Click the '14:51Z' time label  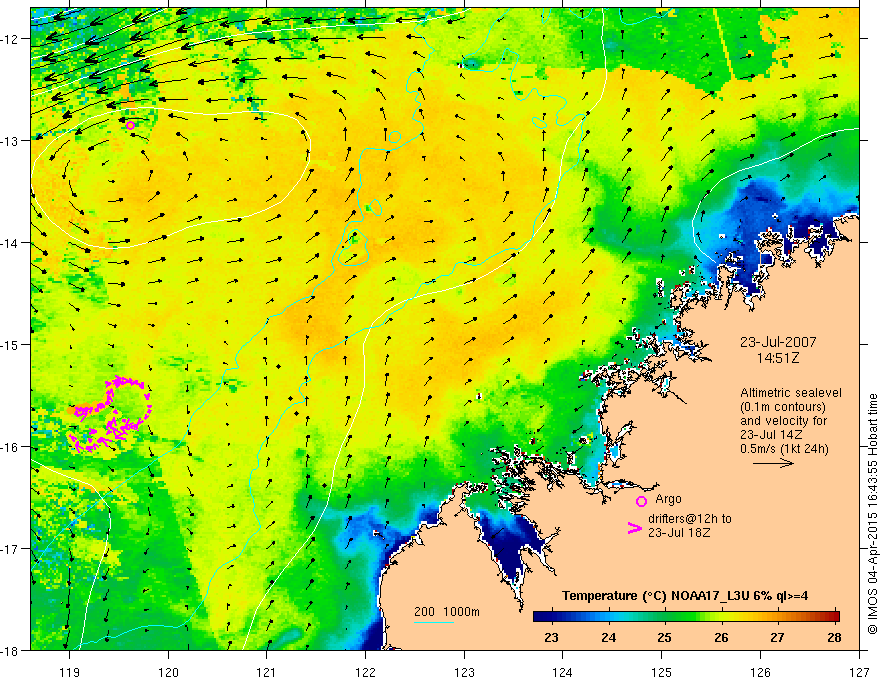777,358
